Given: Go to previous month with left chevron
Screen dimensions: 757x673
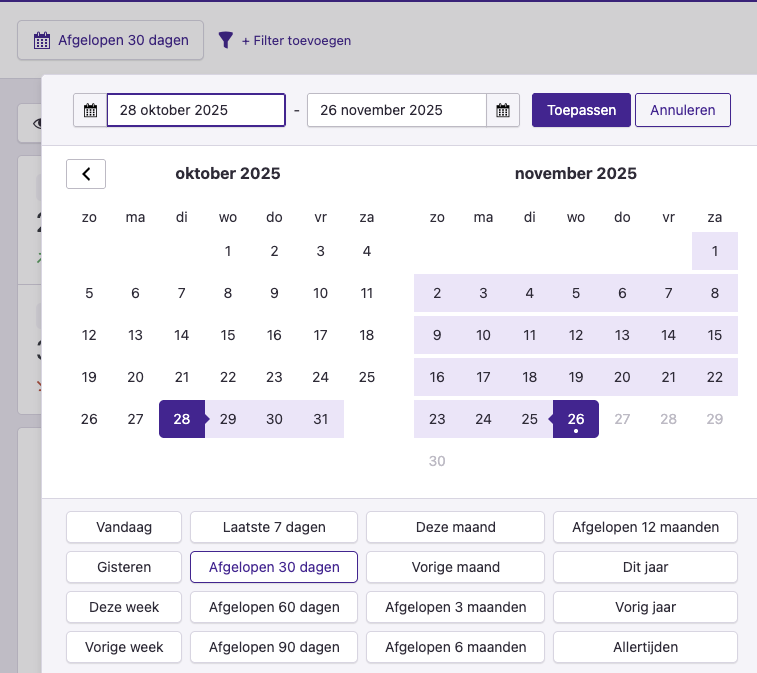Looking at the screenshot, I should click(x=86, y=174).
